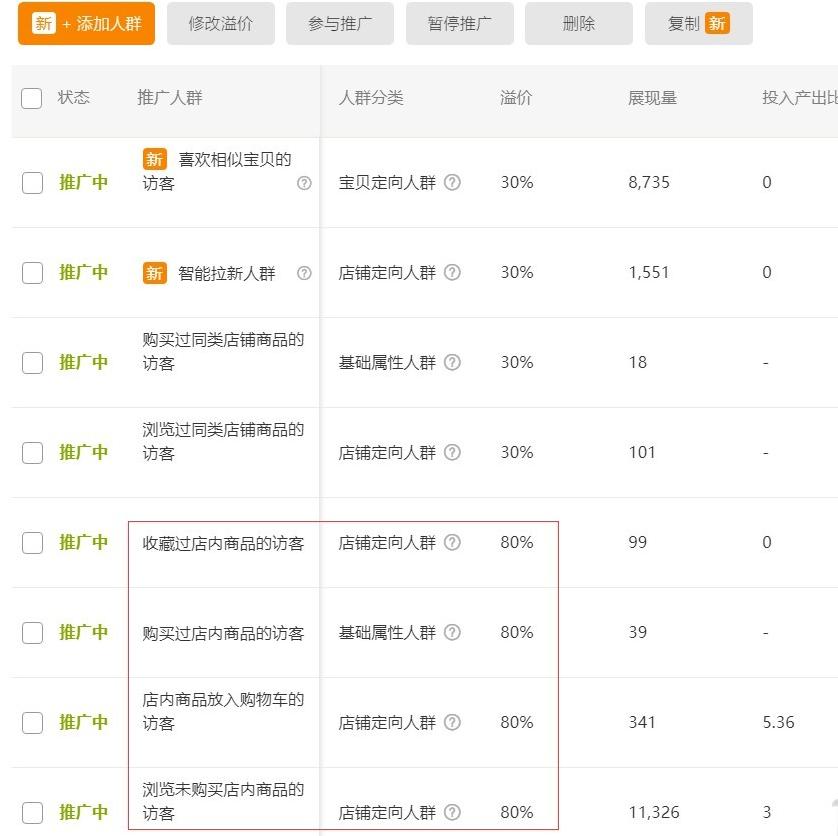838x836 pixels.
Task: Click the 新 badge on the 复制 button
Action: tap(718, 23)
